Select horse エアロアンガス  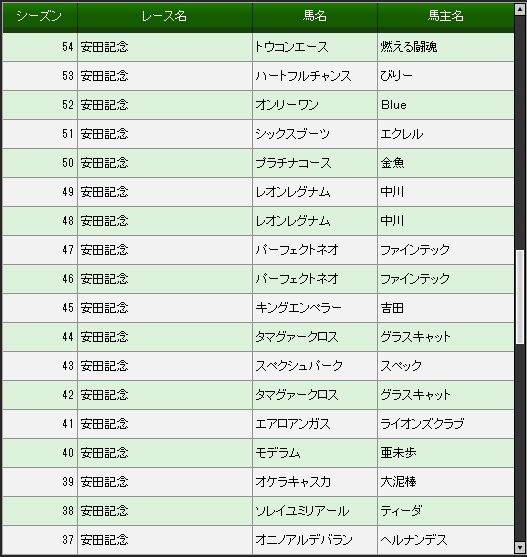click(x=293, y=424)
